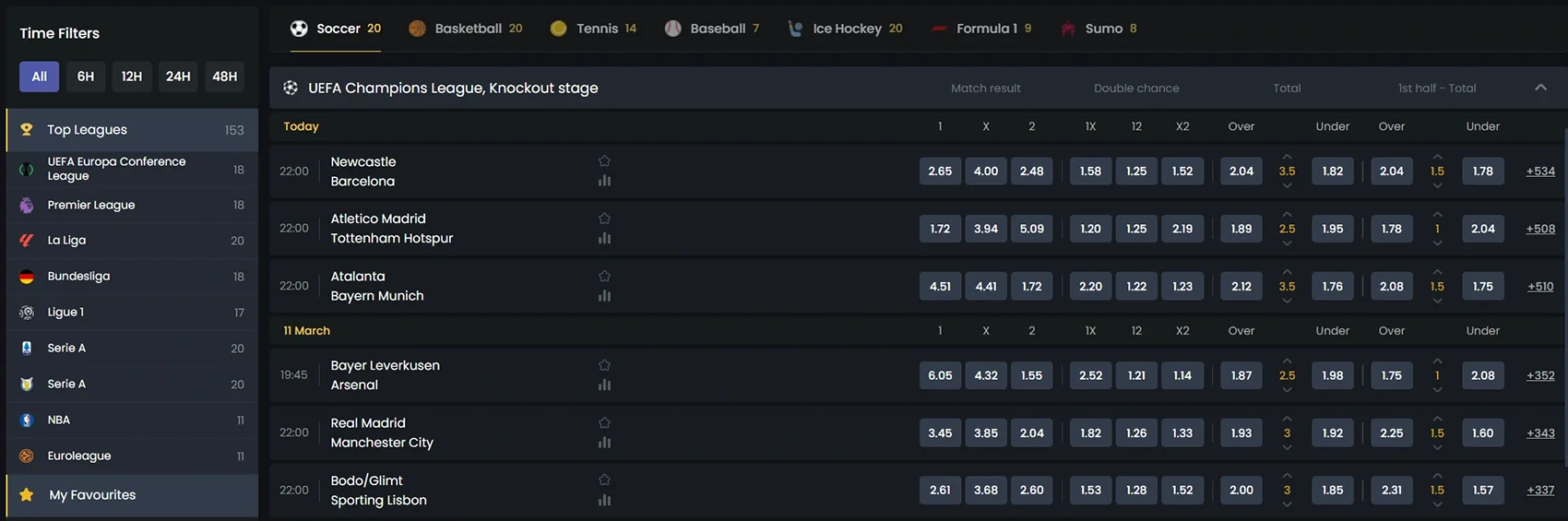Open +343 markets for Real Madrid match
Image resolution: width=1568 pixels, height=521 pixels.
(x=1540, y=432)
